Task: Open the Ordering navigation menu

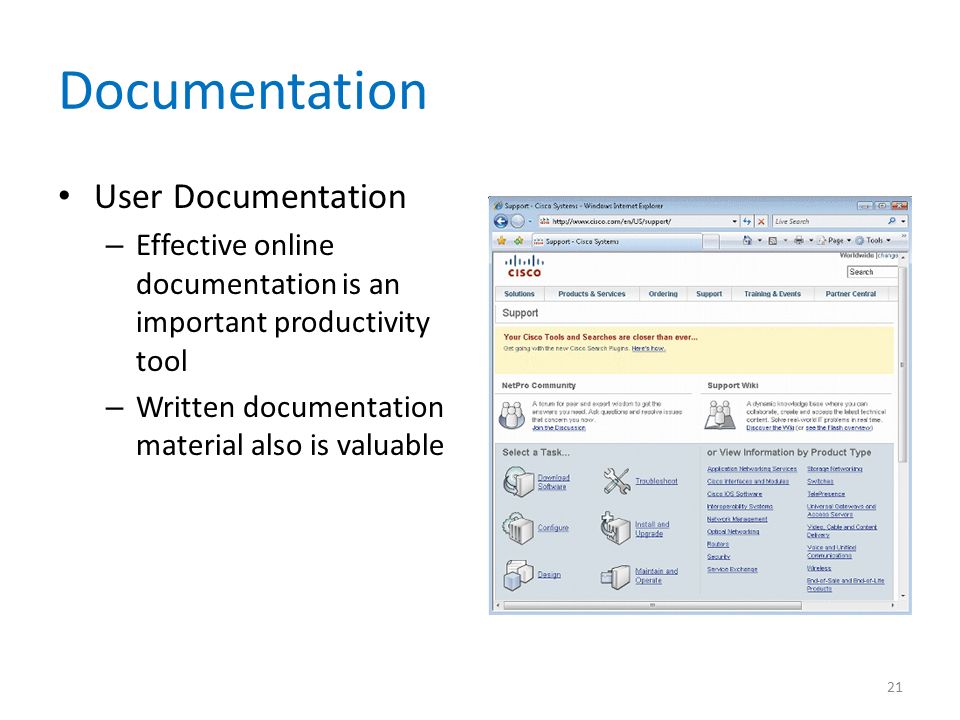Action: pyautogui.click(x=663, y=294)
